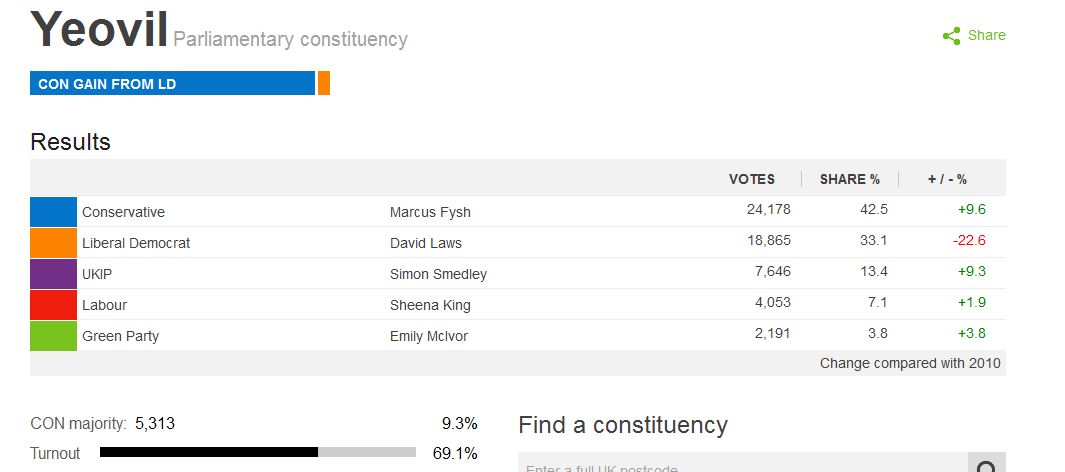This screenshot has height=472, width=1065.
Task: Click the postcode search magnifier icon
Action: coord(986,466)
